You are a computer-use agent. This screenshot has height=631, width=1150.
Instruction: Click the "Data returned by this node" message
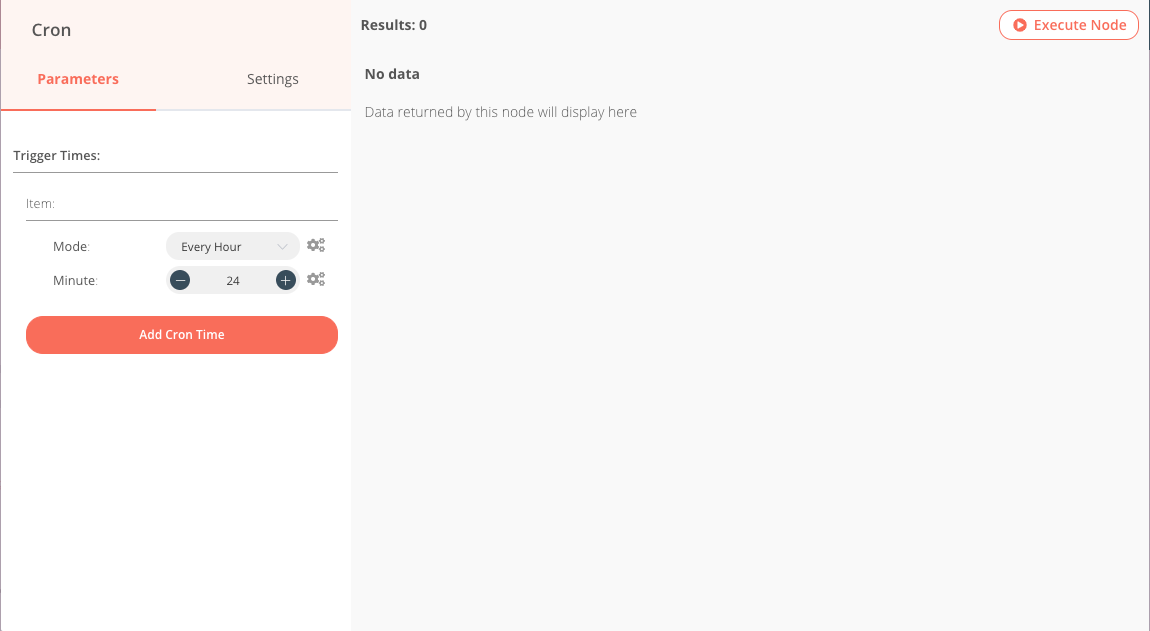coord(500,112)
